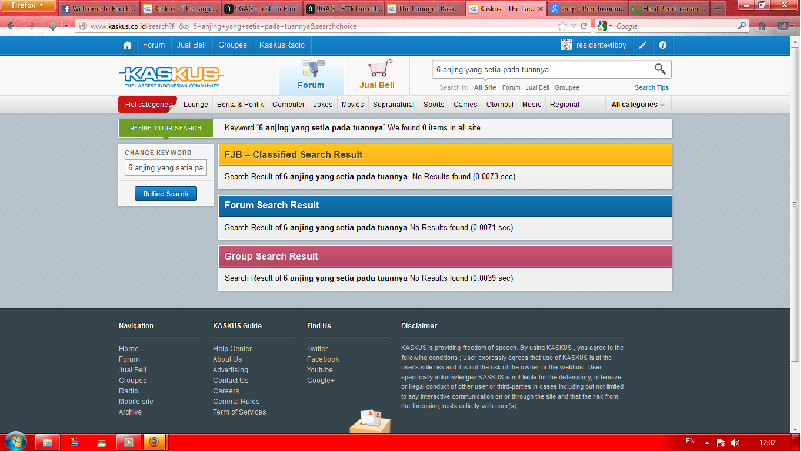Select Forum search scope
Screen dimensions: 801x452
point(511,88)
